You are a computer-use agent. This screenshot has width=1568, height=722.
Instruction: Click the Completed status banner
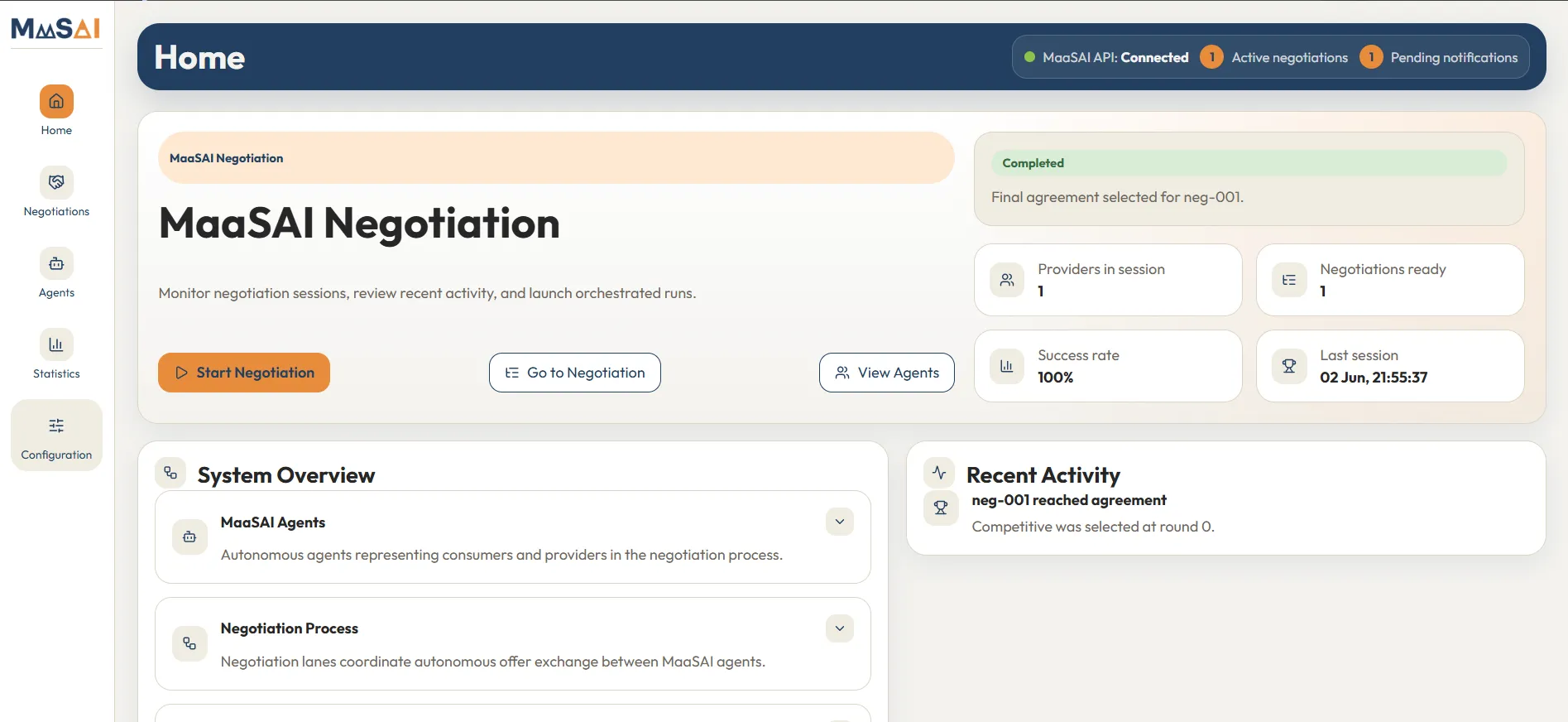pos(1249,163)
